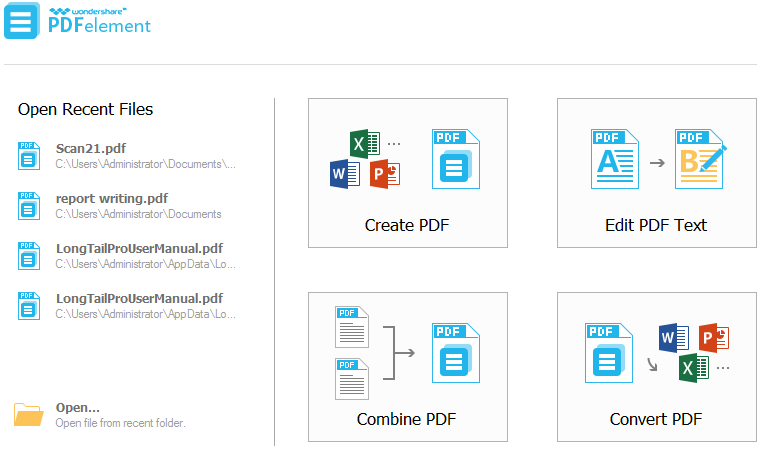Click the bracket arrow in Combine PDF card

[399, 353]
